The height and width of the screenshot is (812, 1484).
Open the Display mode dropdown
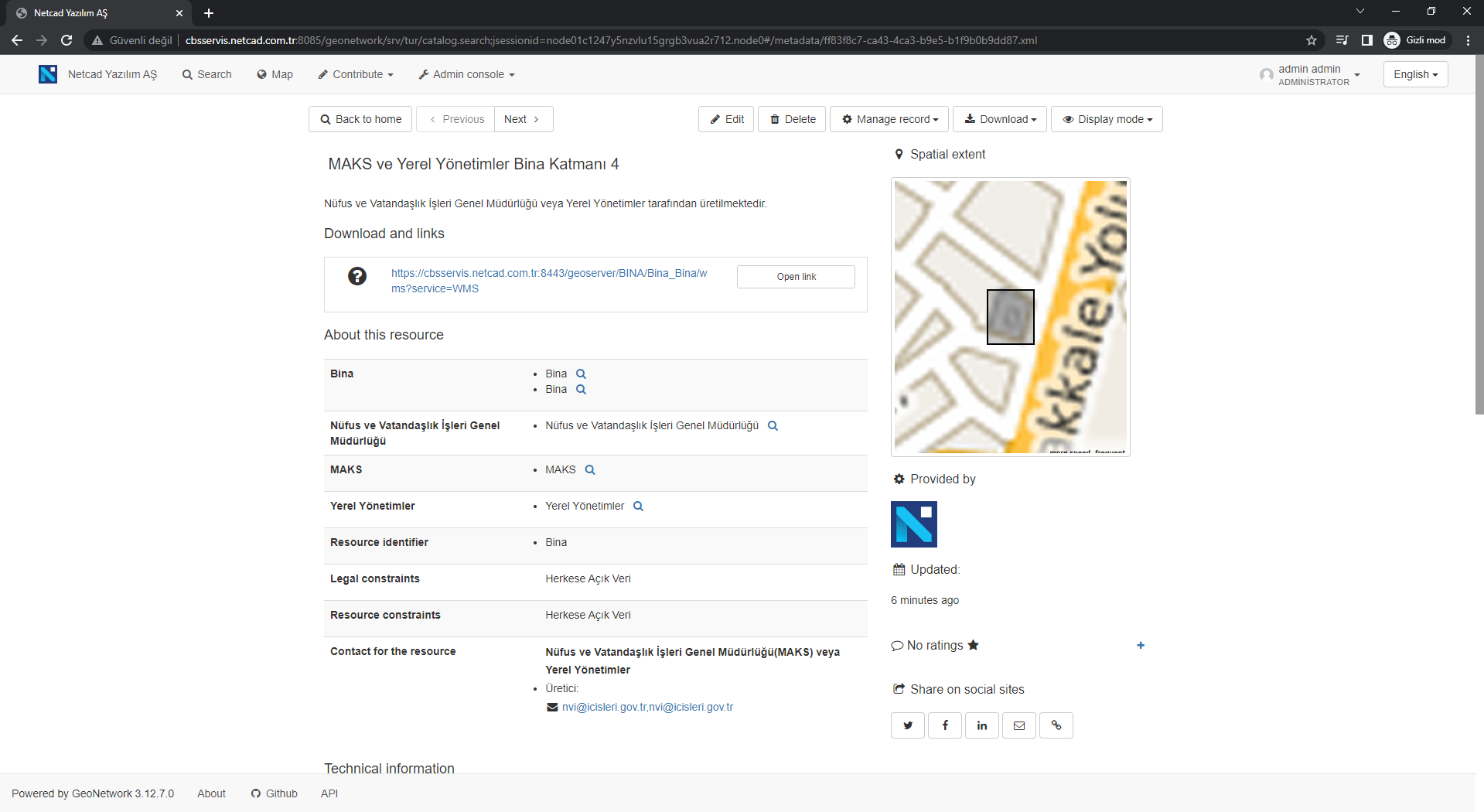(1107, 119)
